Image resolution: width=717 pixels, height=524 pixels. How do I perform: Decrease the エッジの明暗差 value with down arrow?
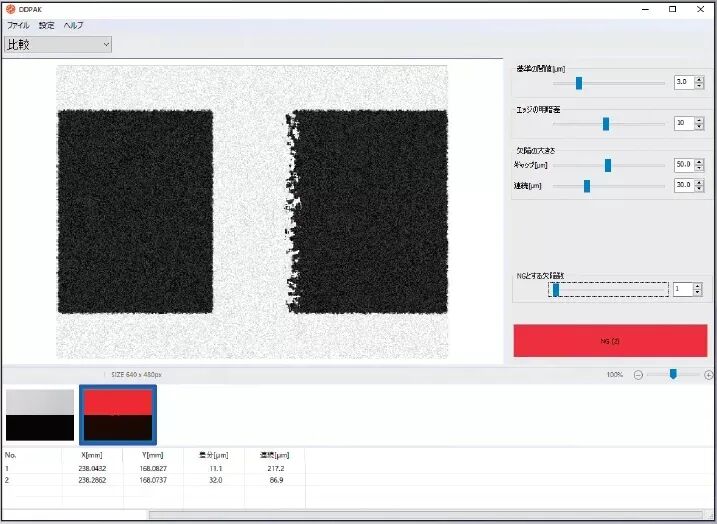(x=699, y=127)
